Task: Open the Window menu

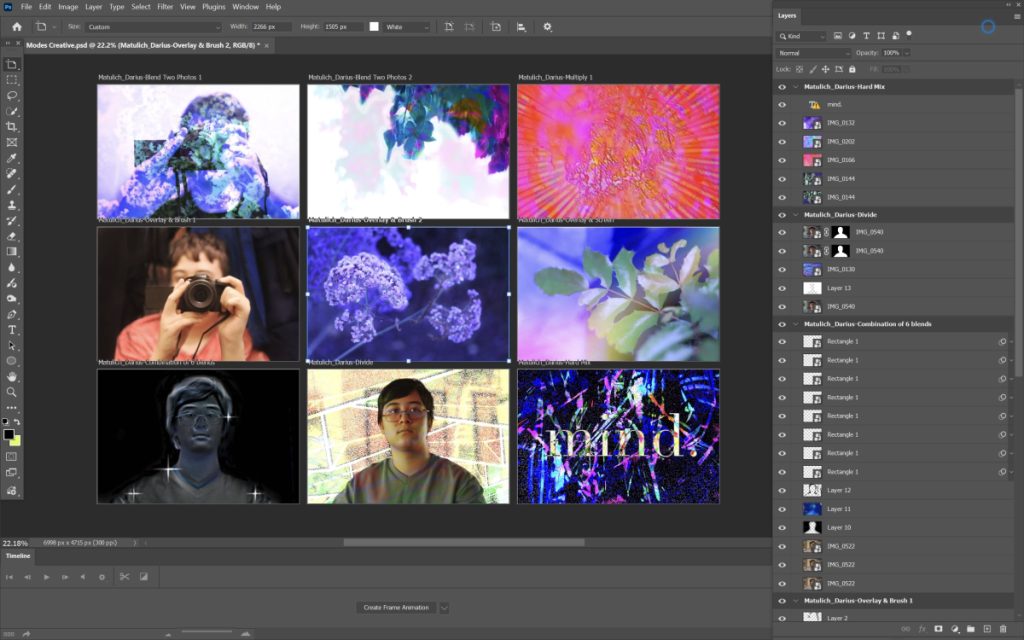Action: pyautogui.click(x=246, y=7)
